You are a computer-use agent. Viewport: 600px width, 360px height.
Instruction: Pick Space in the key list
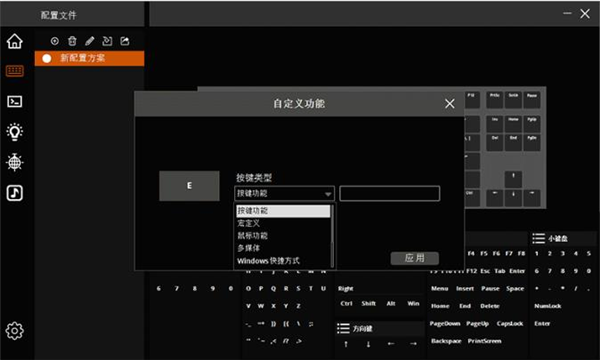[x=515, y=288]
